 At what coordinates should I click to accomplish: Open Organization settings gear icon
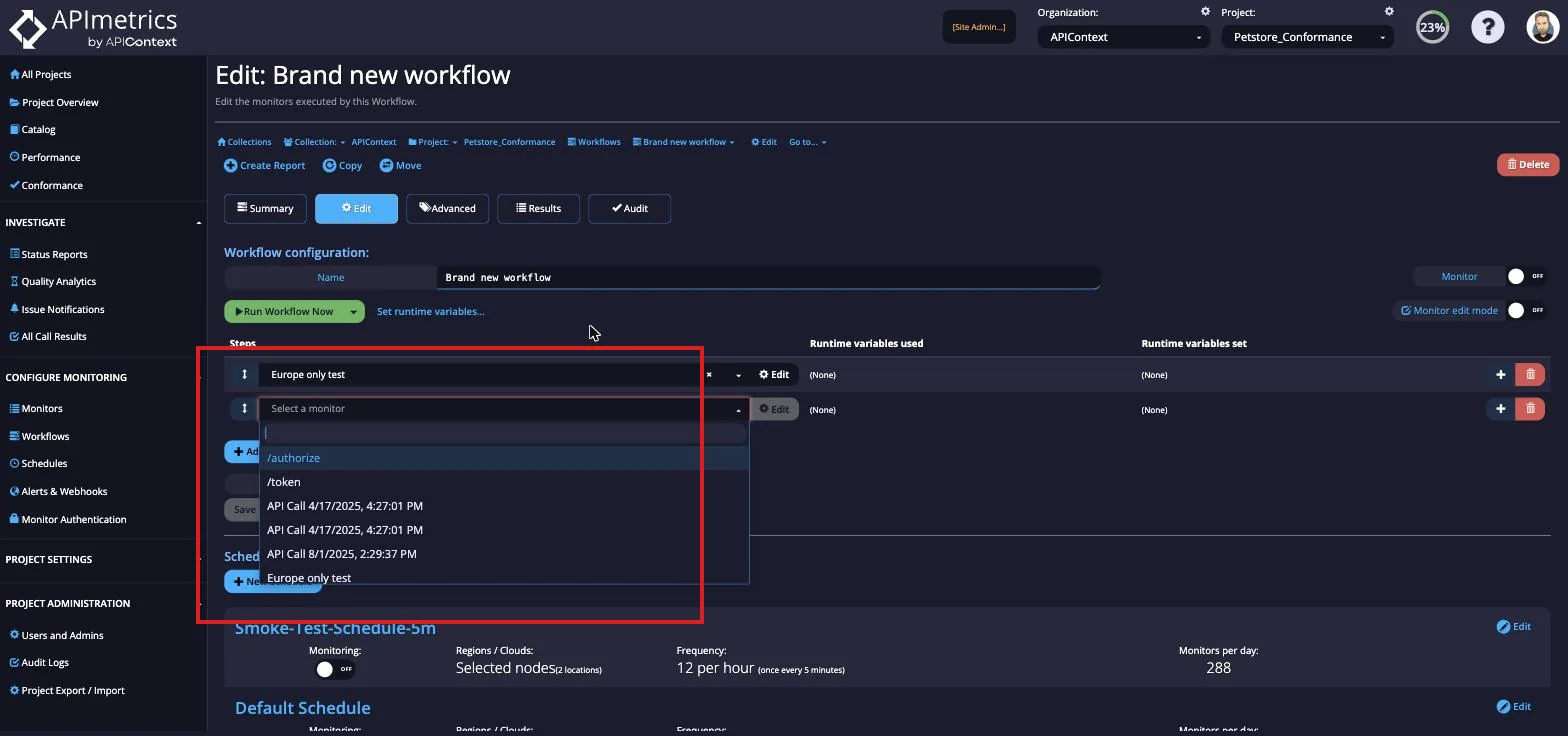pos(1205,12)
